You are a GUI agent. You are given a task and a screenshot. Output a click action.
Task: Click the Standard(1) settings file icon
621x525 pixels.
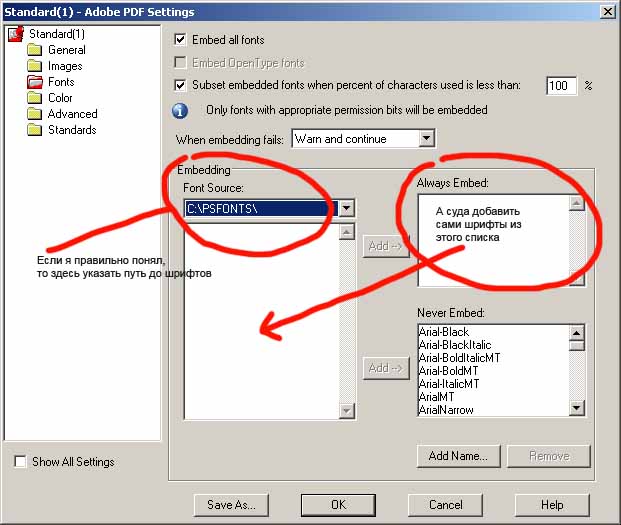click(15, 34)
